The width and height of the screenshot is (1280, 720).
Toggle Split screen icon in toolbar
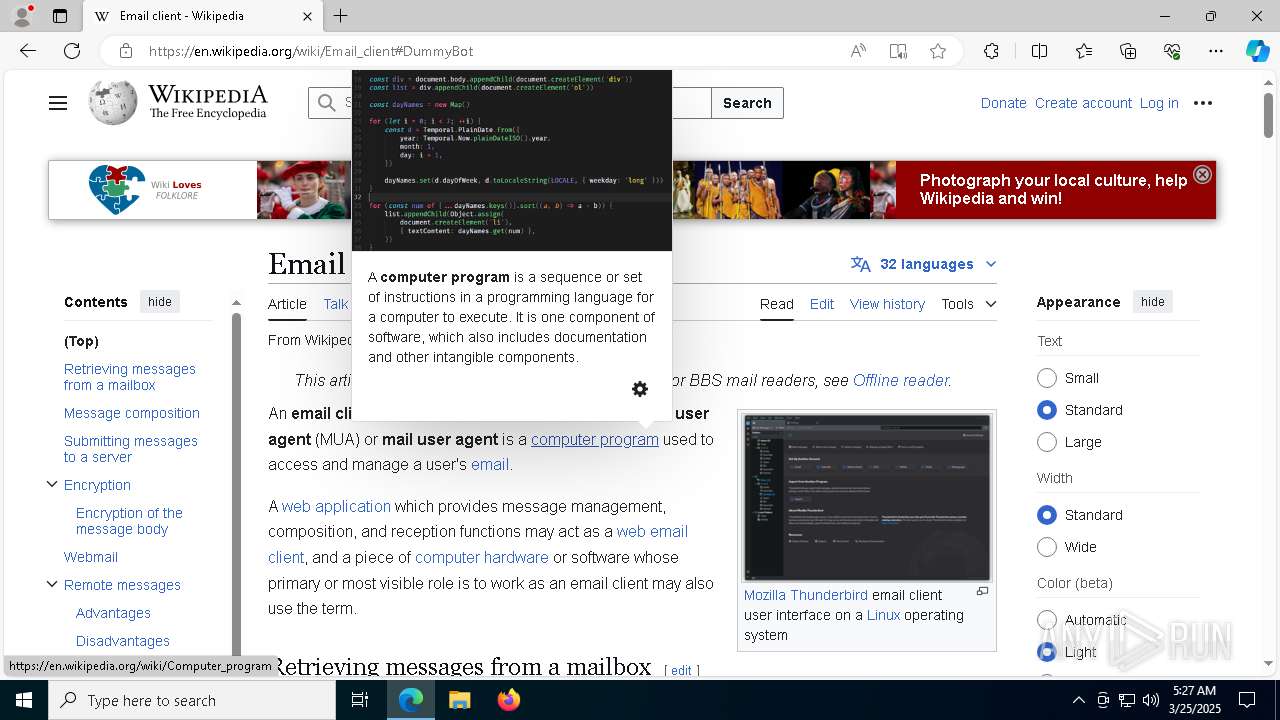point(1039,51)
